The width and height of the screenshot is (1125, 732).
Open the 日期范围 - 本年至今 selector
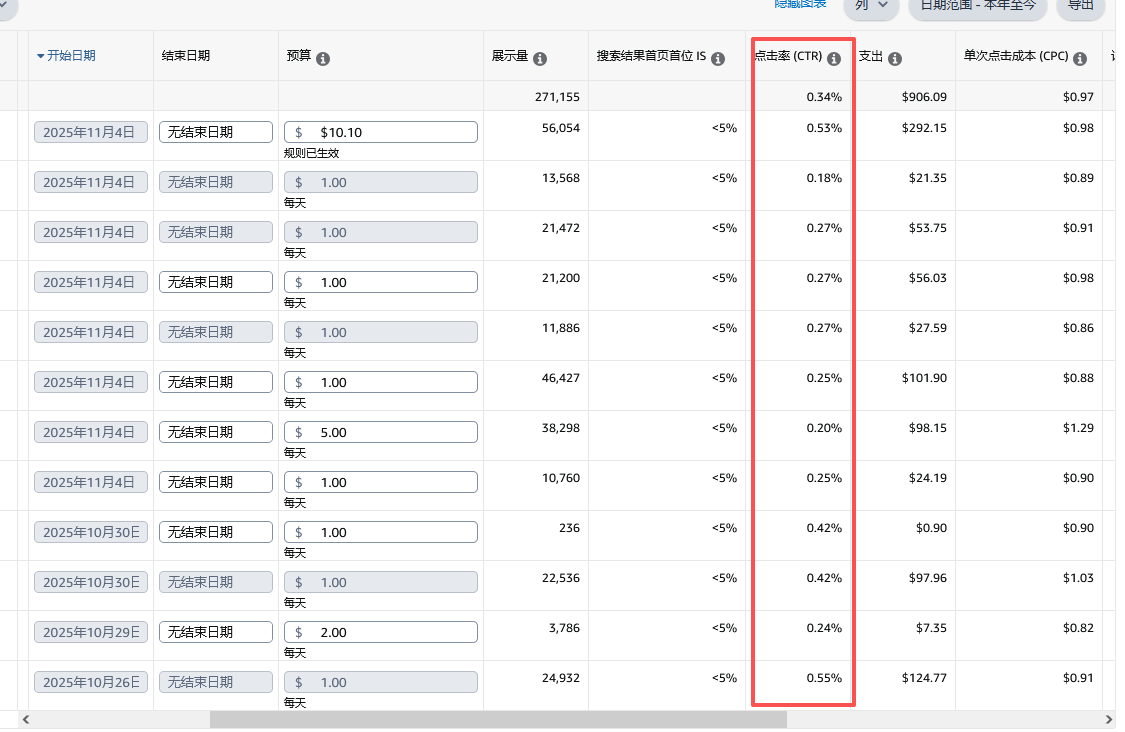tap(977, 5)
